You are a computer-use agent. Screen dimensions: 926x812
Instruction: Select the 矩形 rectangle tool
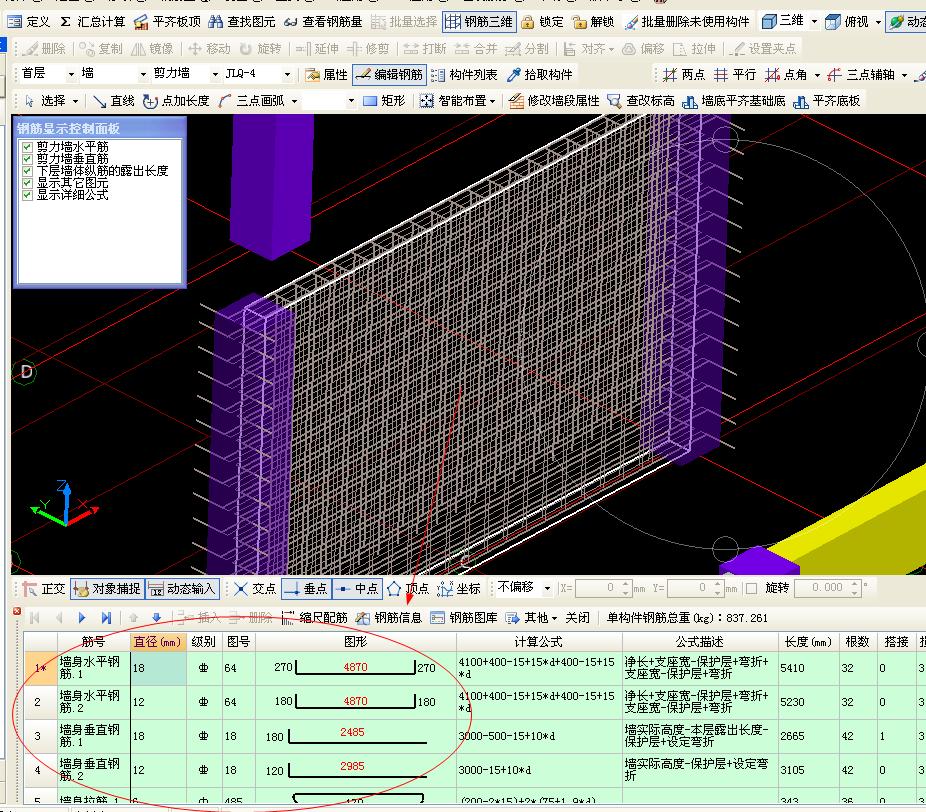(x=384, y=101)
